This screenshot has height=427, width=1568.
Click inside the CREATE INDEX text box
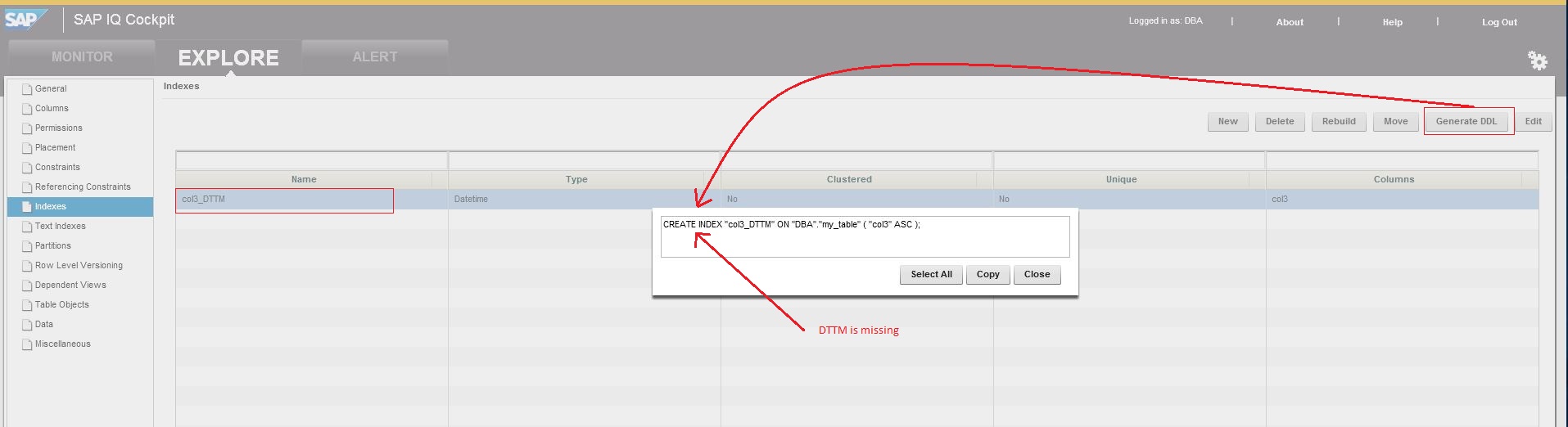click(865, 236)
